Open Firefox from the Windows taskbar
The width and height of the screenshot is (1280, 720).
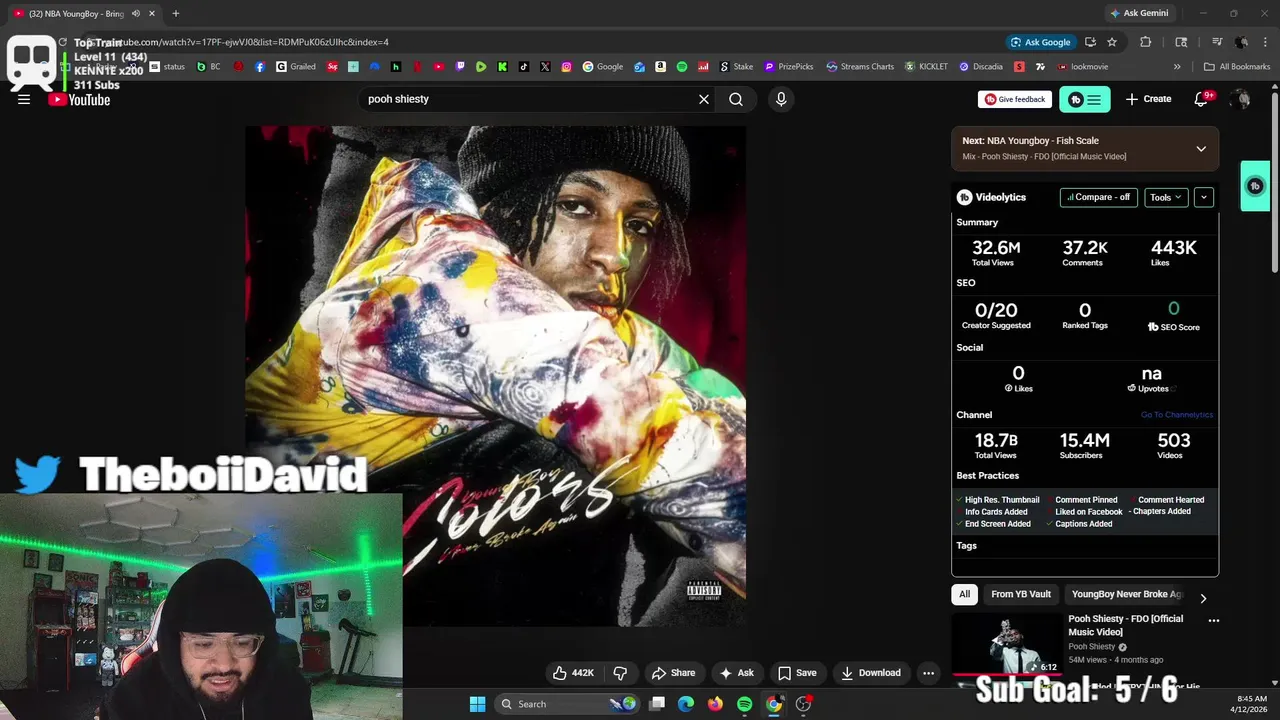pyautogui.click(x=715, y=704)
